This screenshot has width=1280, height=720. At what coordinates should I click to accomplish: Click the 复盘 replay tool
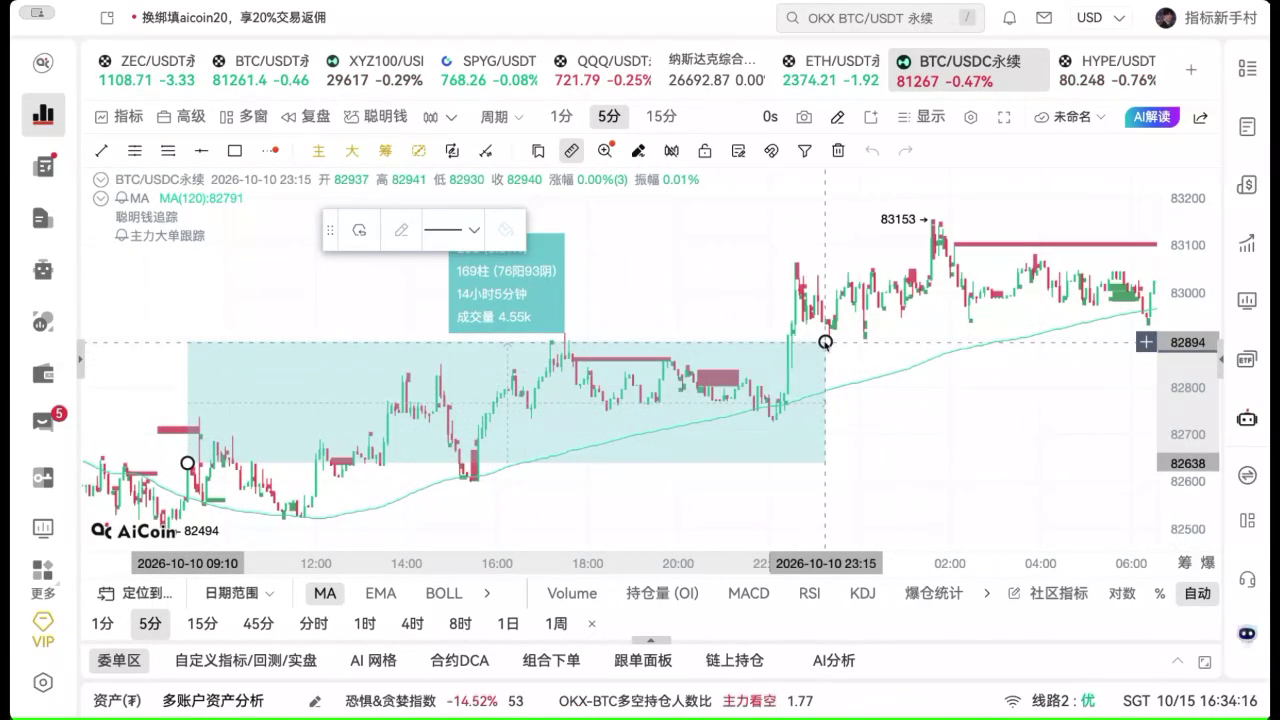[306, 117]
